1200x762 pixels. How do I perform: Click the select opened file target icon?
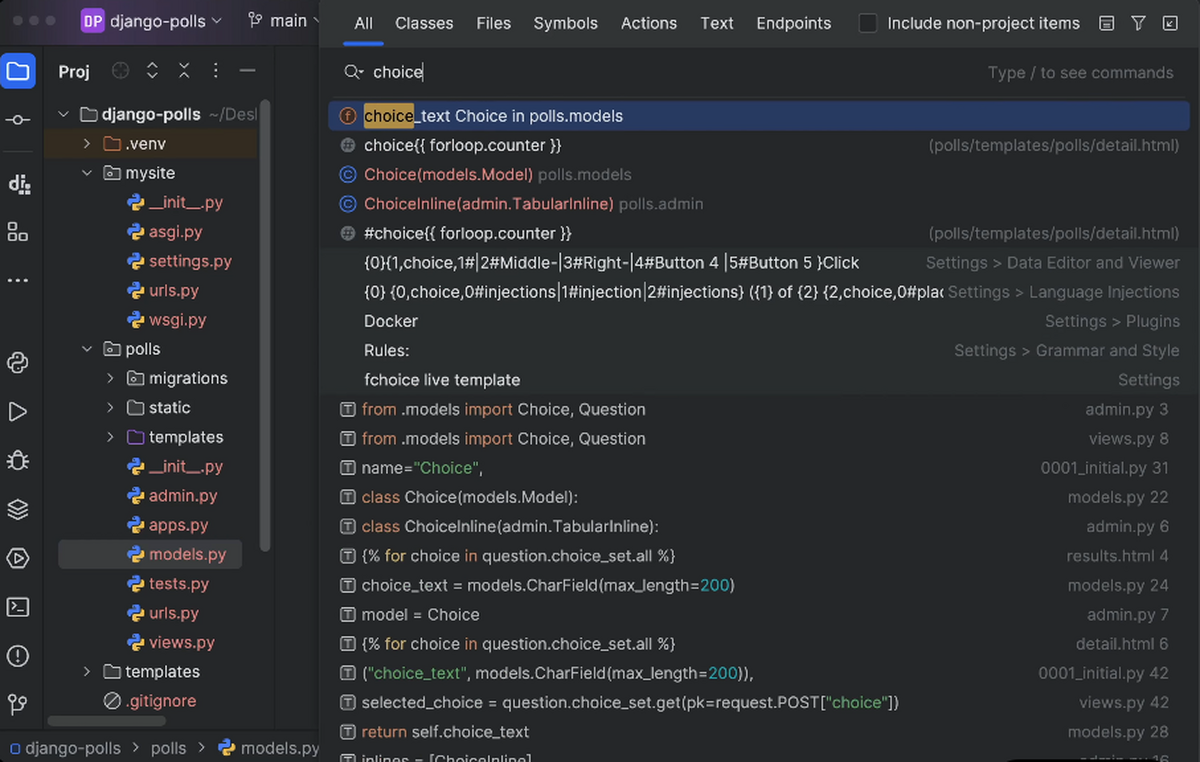[x=121, y=71]
